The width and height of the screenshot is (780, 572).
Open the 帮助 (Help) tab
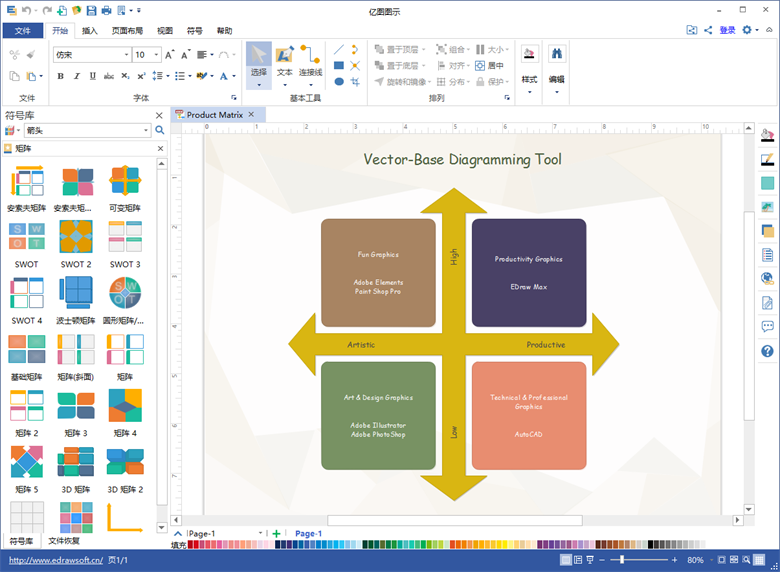point(224,31)
